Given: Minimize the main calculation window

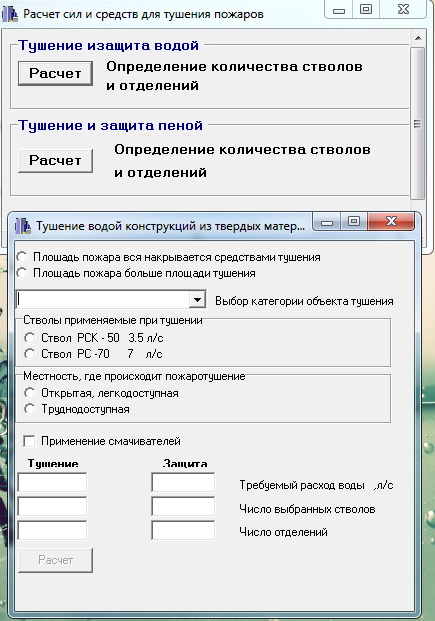Looking at the screenshot, I should 339,10.
